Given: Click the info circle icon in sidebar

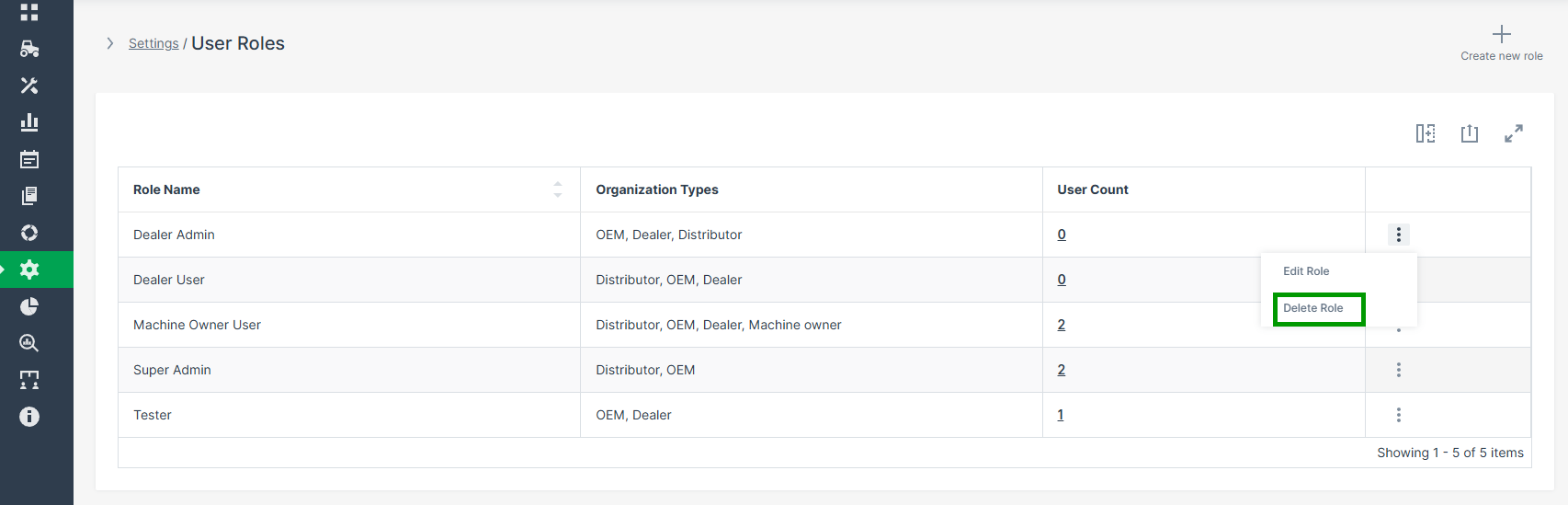Looking at the screenshot, I should coord(29,417).
